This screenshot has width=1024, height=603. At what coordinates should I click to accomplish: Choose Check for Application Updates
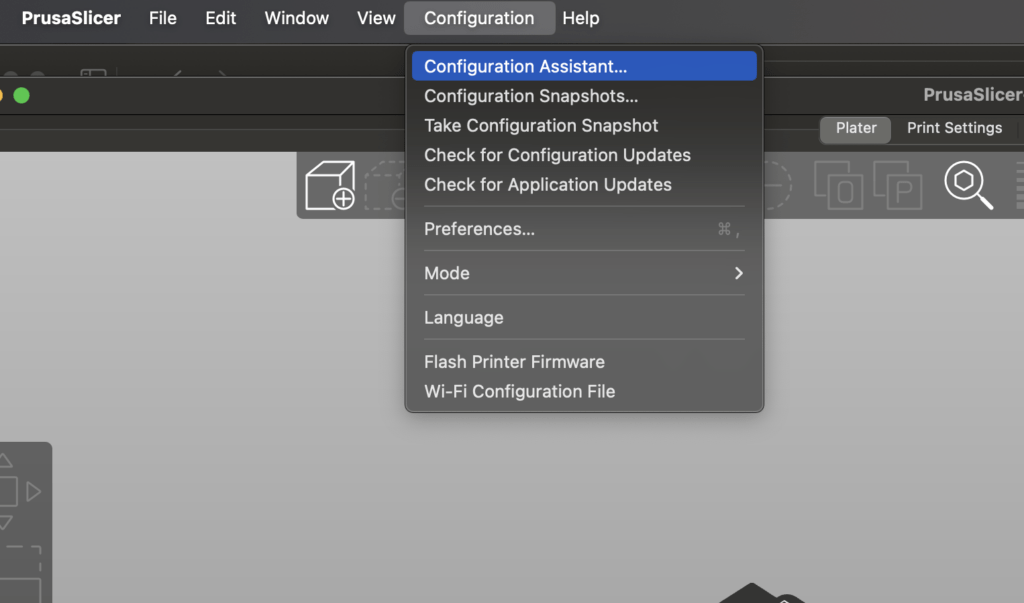coord(548,185)
